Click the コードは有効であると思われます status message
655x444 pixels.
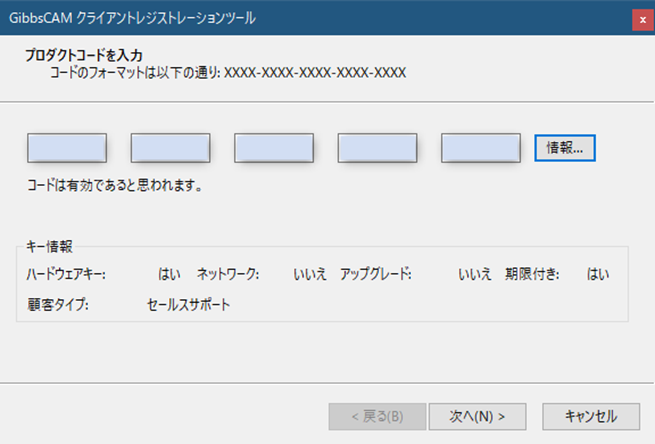pyautogui.click(x=115, y=185)
